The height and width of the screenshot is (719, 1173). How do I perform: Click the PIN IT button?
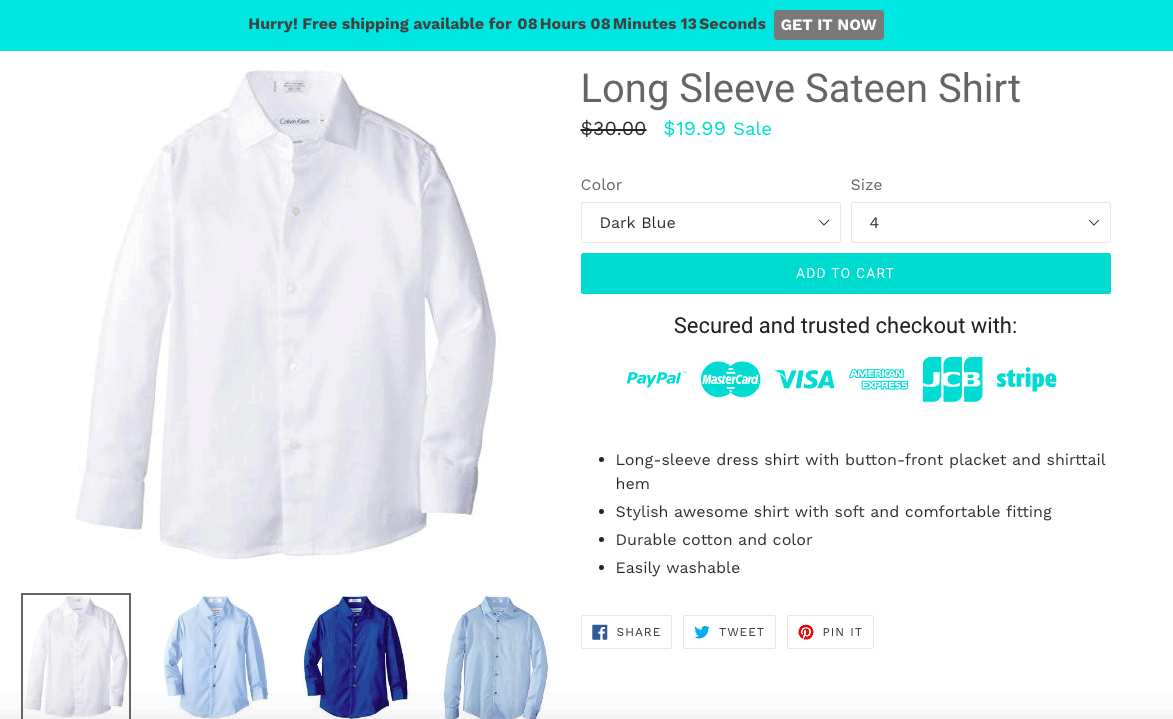[x=830, y=632]
